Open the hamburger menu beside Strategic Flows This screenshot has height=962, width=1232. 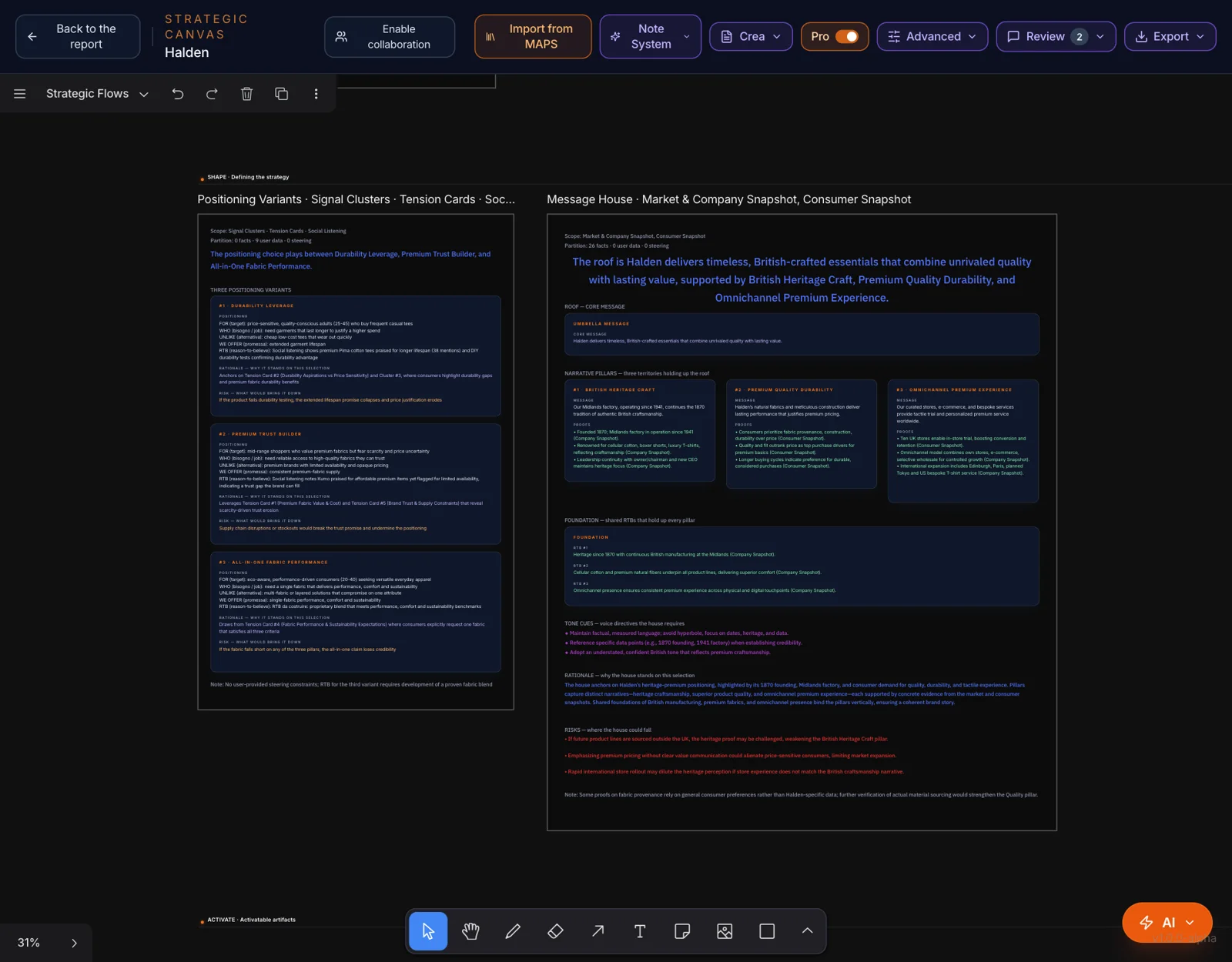click(x=20, y=94)
